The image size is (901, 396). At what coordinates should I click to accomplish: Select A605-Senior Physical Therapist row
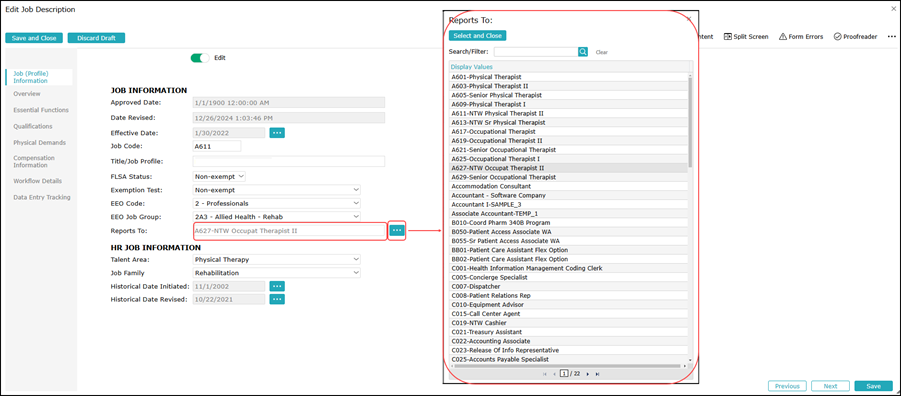[x=569, y=95]
